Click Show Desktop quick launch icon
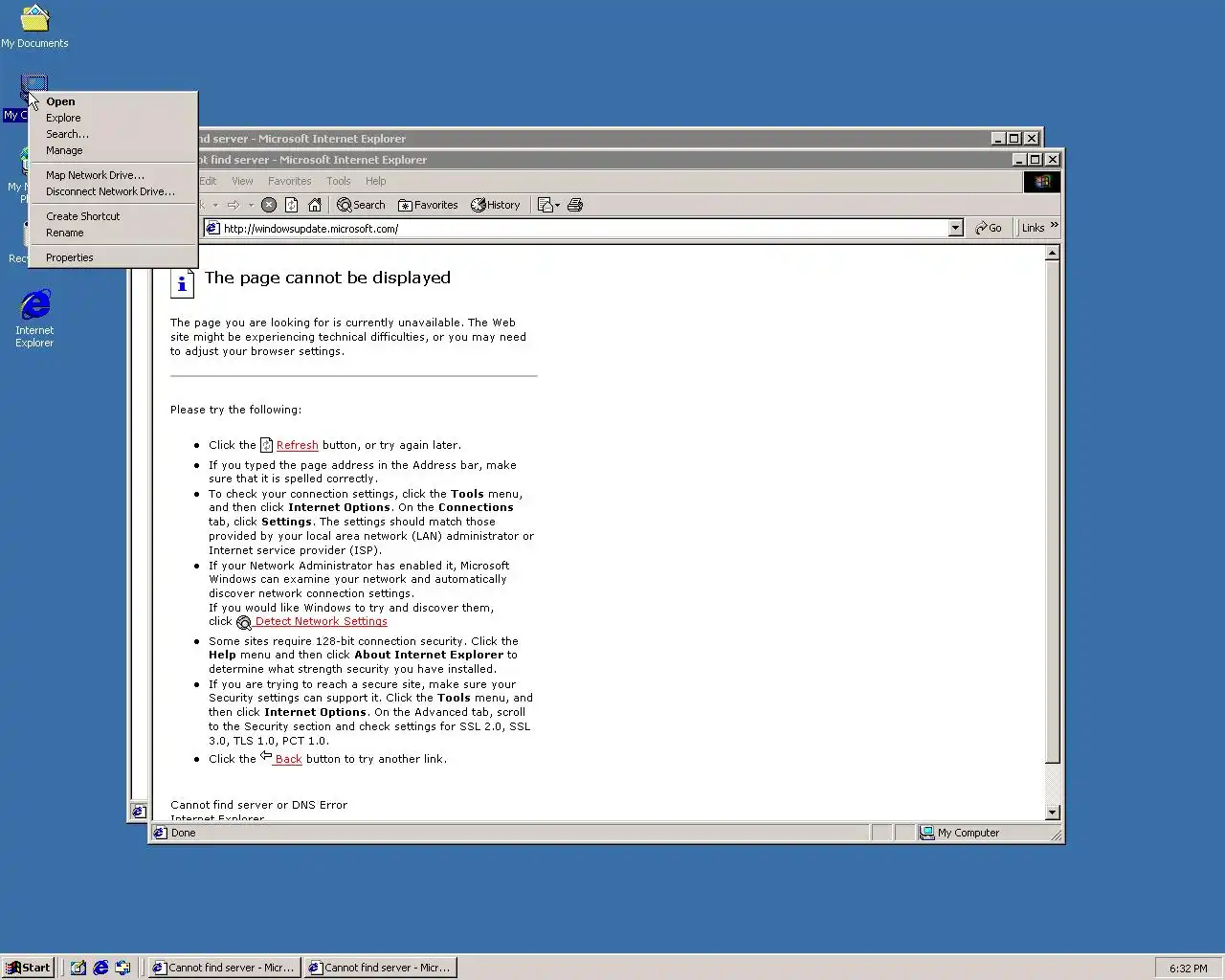 coord(78,968)
